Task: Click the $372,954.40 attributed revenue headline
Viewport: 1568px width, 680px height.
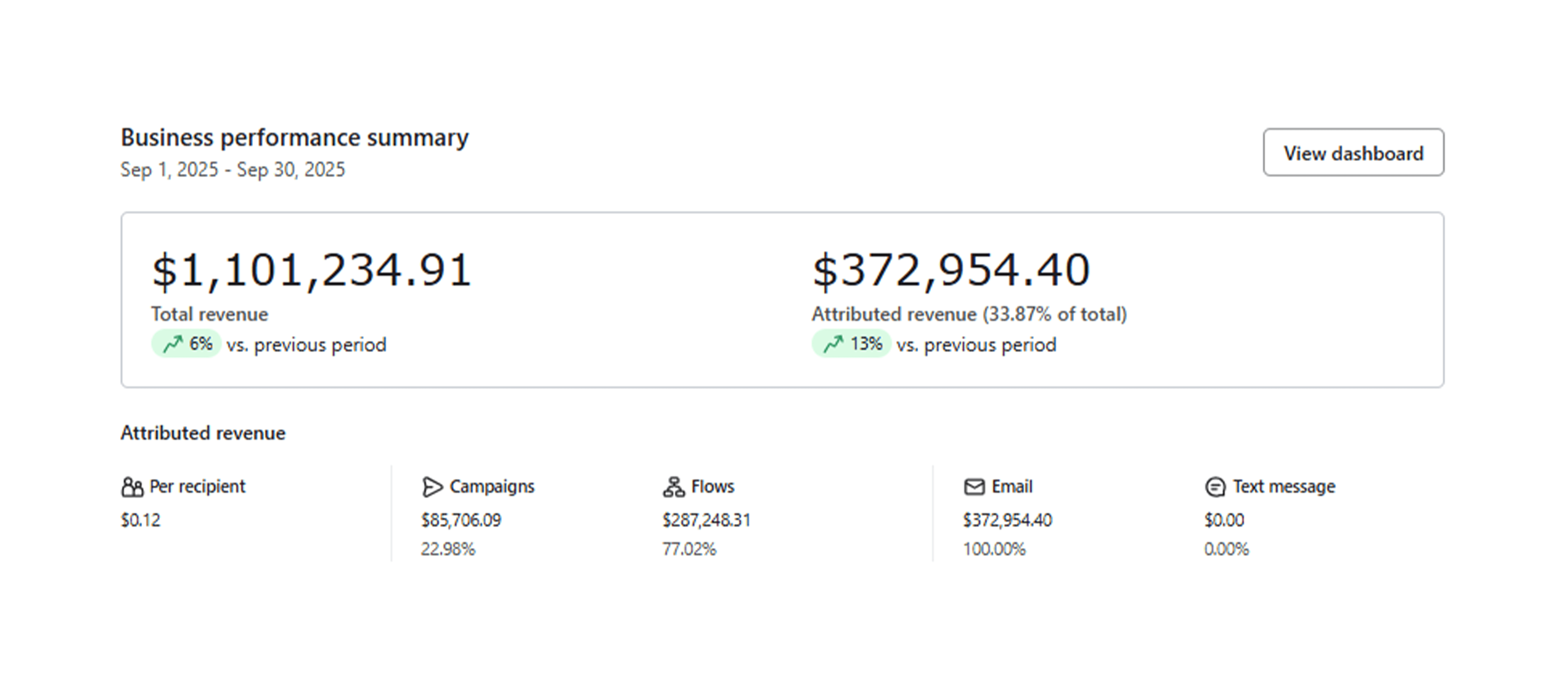Action: point(951,270)
